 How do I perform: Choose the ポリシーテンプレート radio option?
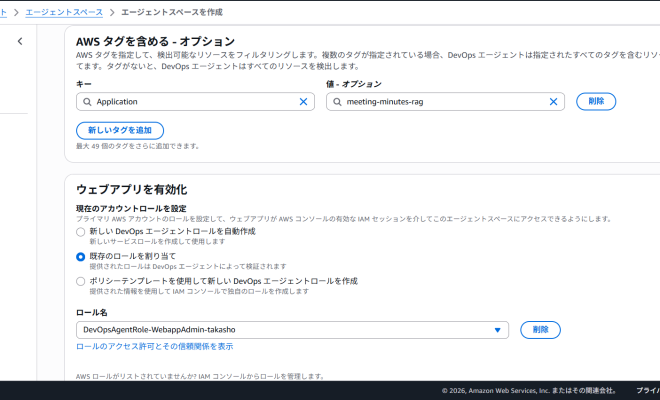[x=81, y=281]
